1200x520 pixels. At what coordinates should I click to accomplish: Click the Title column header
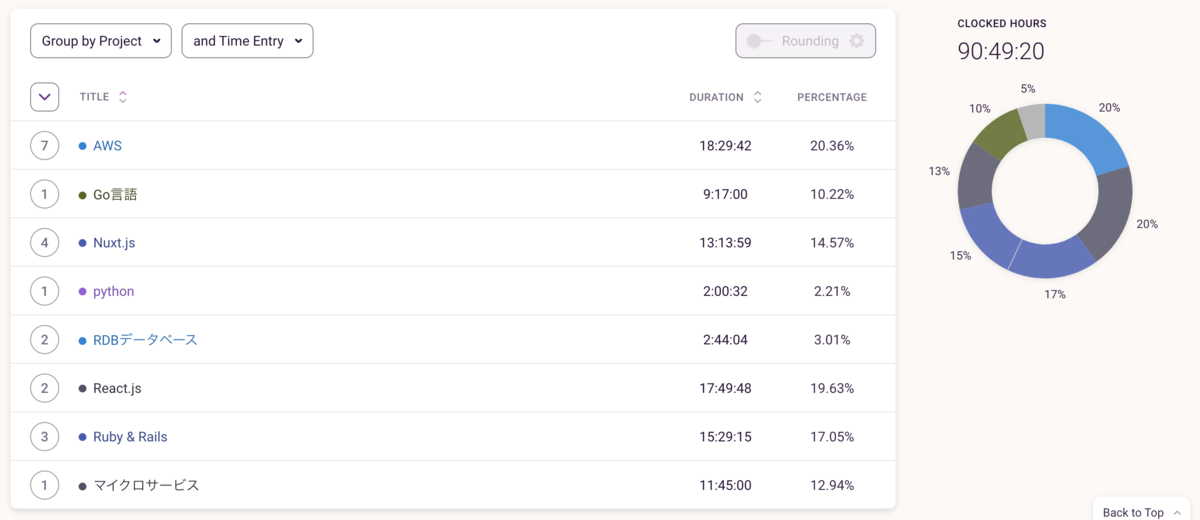[x=94, y=97]
